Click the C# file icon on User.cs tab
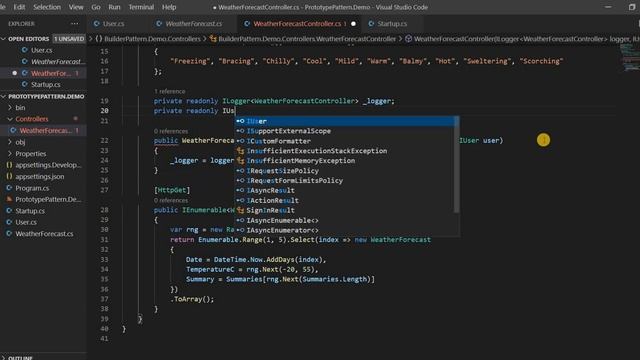640x360 pixels. point(96,24)
